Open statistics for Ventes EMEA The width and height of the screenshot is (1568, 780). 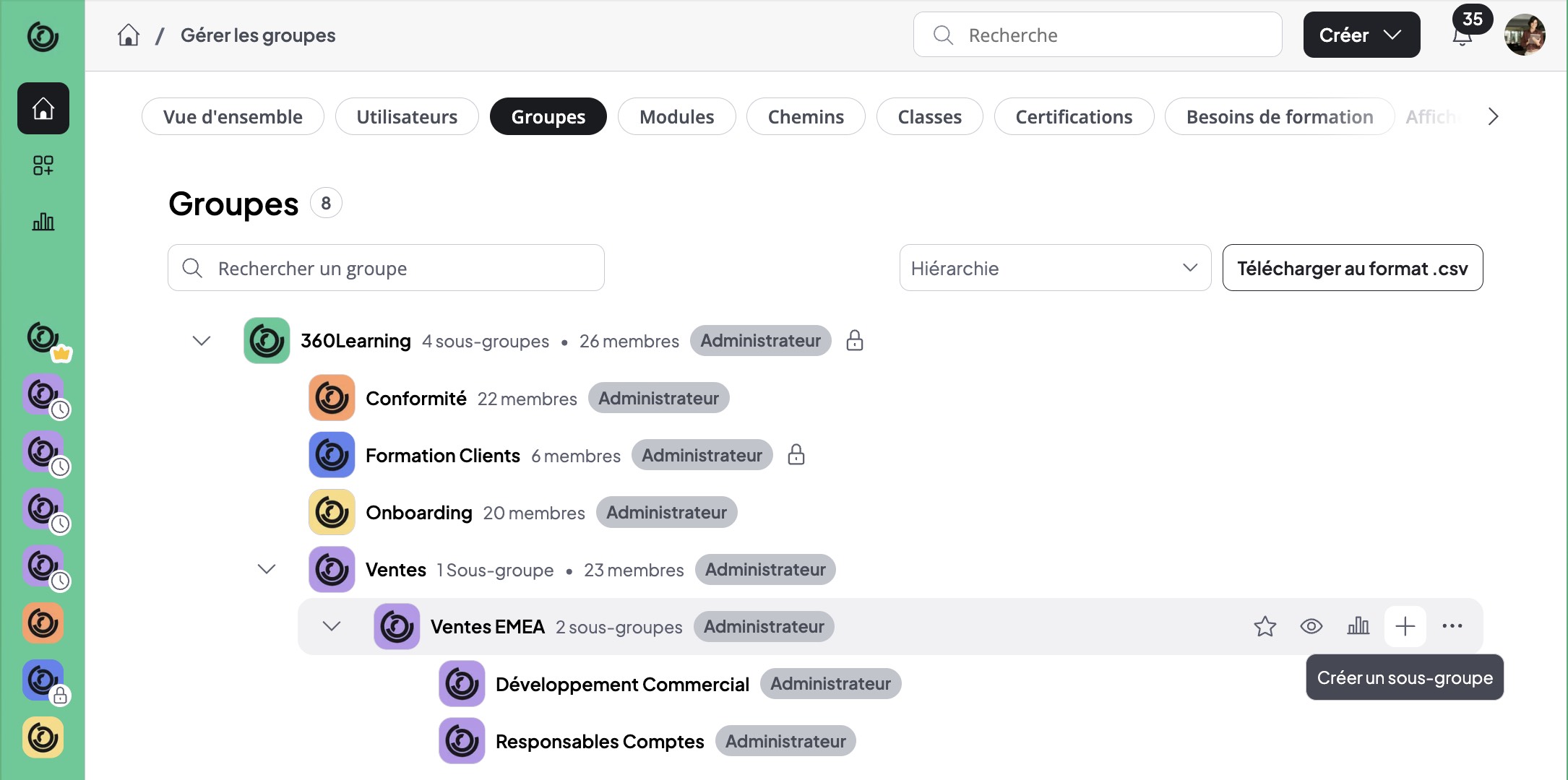point(1358,626)
